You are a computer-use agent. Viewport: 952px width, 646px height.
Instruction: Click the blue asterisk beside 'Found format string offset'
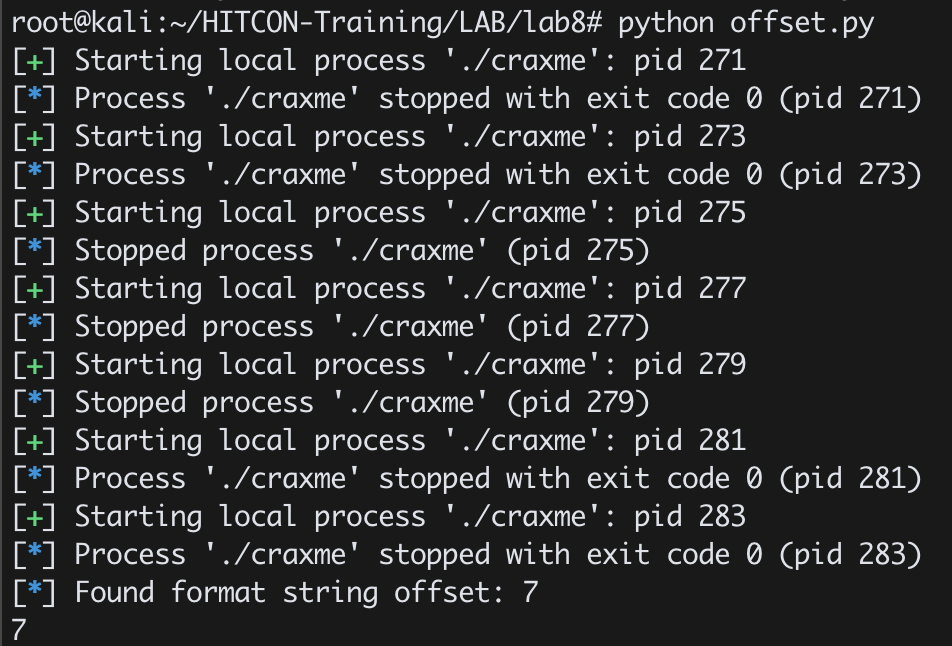click(x=35, y=591)
